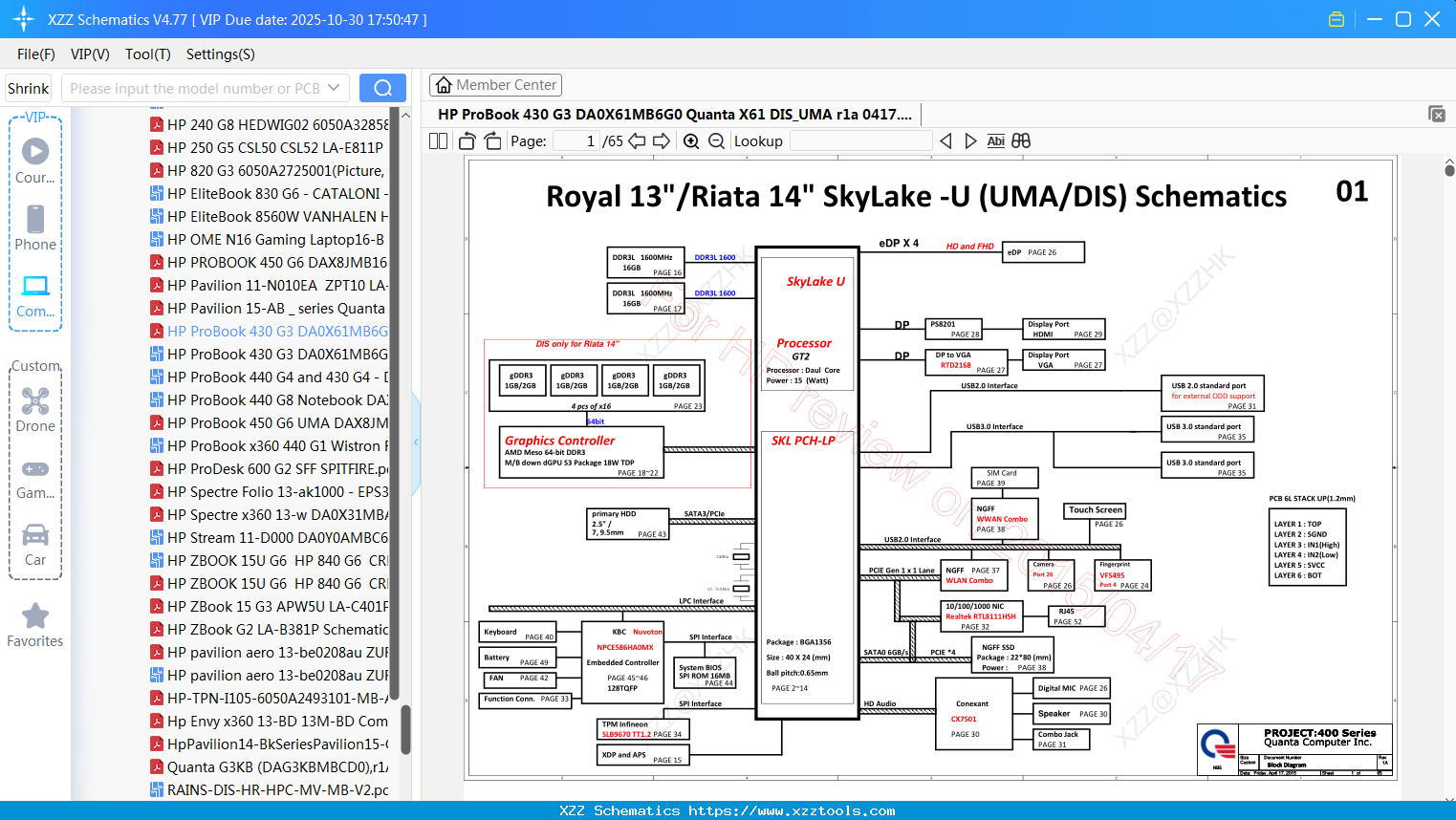Open HP ProDesk 600 G2 SFF SPITFIRE file
Screen dimensions: 1456x820
(x=270, y=468)
